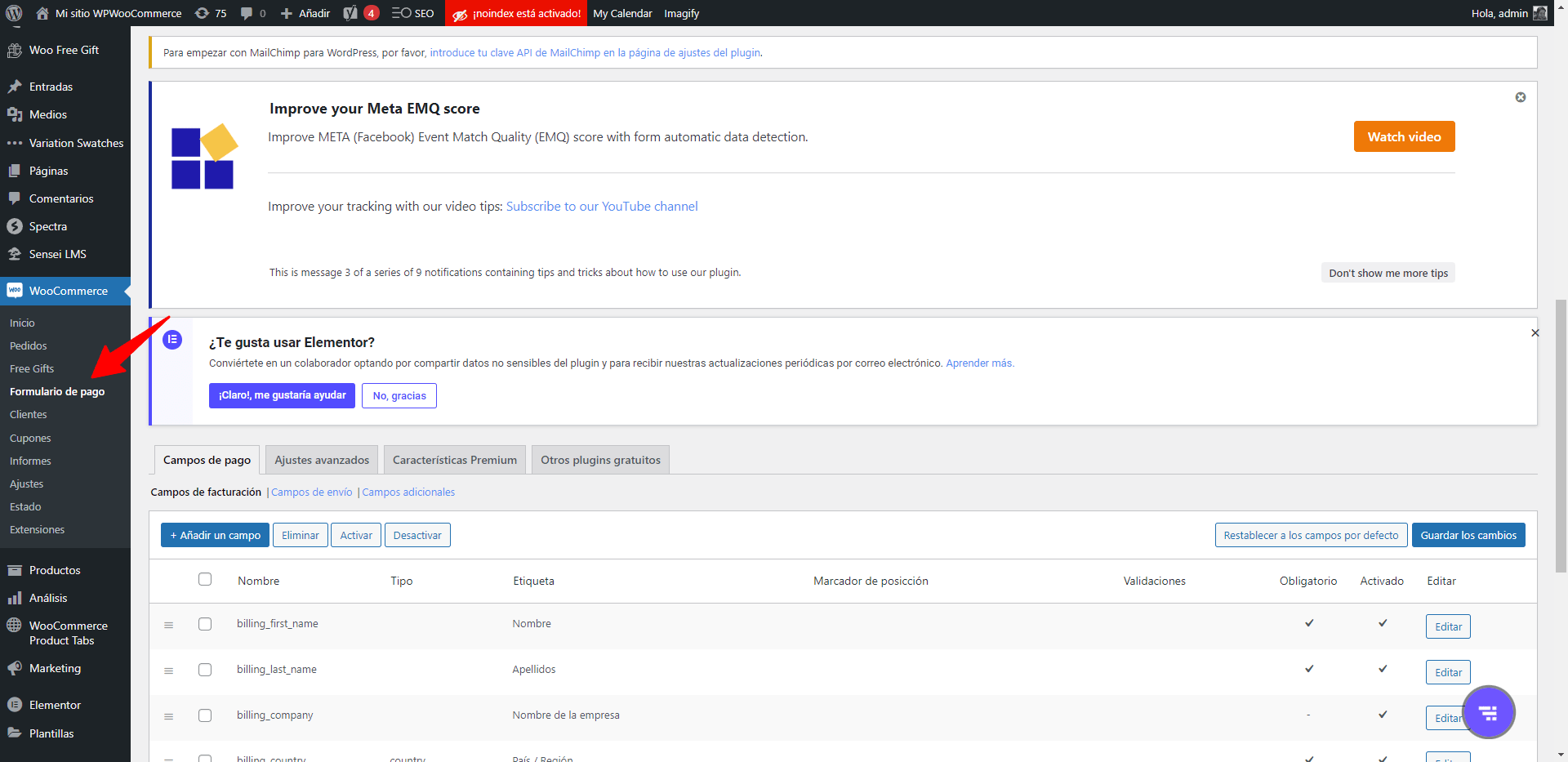The height and width of the screenshot is (762, 1568).
Task: Open the Marketing megaphone icon
Action: coord(15,668)
